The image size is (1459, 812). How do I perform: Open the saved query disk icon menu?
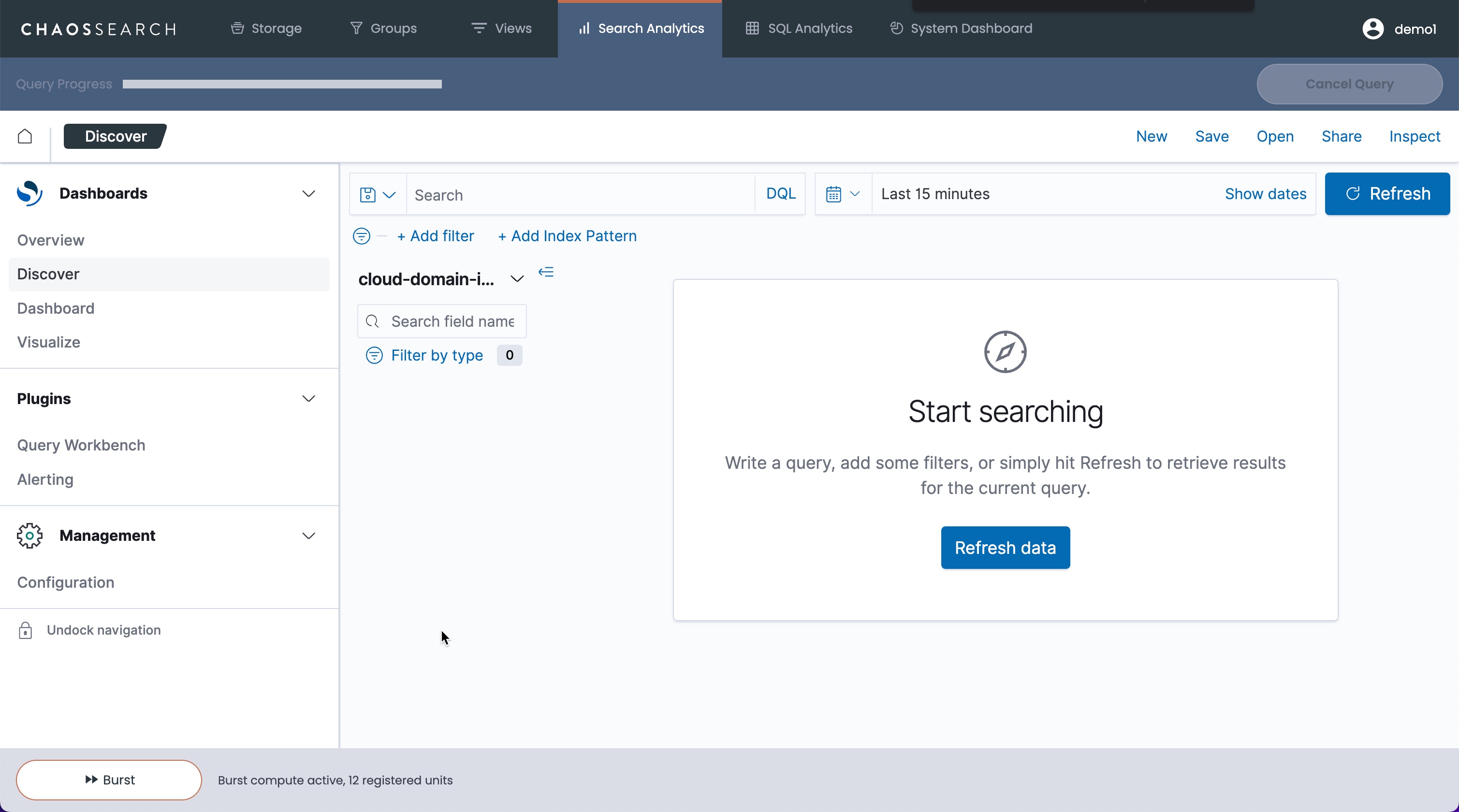pos(377,195)
